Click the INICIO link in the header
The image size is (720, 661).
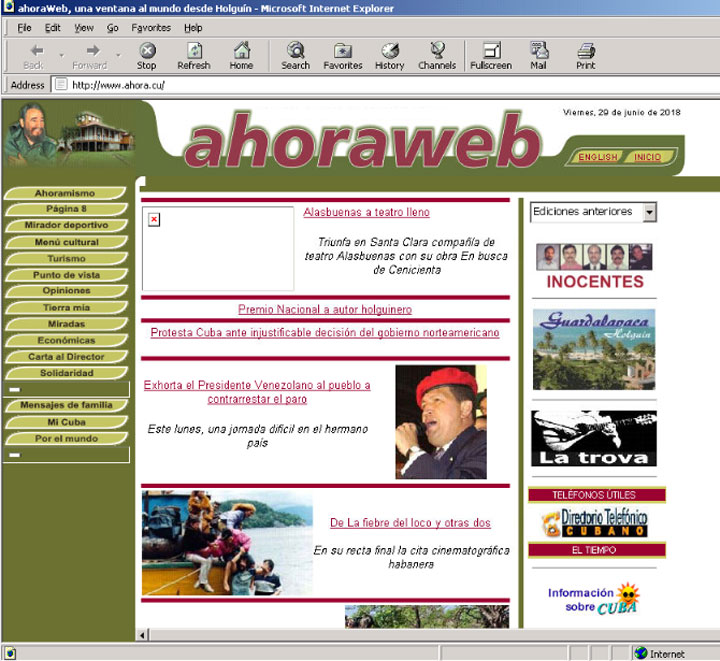pos(647,157)
